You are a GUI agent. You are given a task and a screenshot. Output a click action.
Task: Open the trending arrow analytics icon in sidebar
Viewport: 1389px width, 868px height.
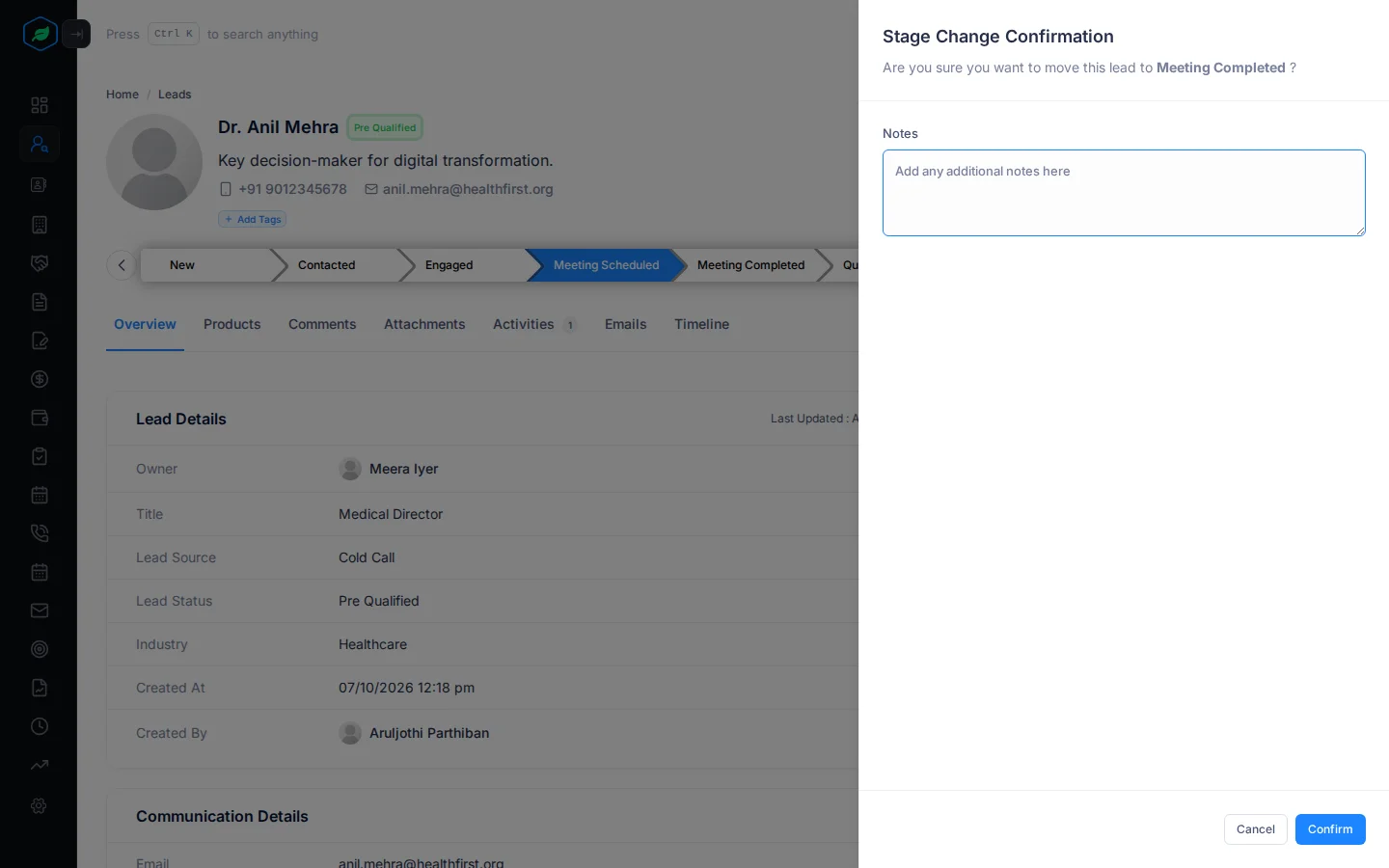40,765
